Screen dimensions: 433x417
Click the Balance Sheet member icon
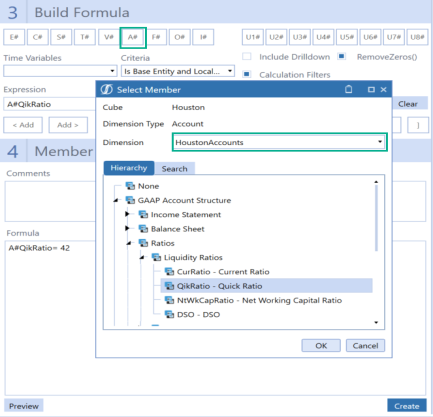click(x=143, y=229)
